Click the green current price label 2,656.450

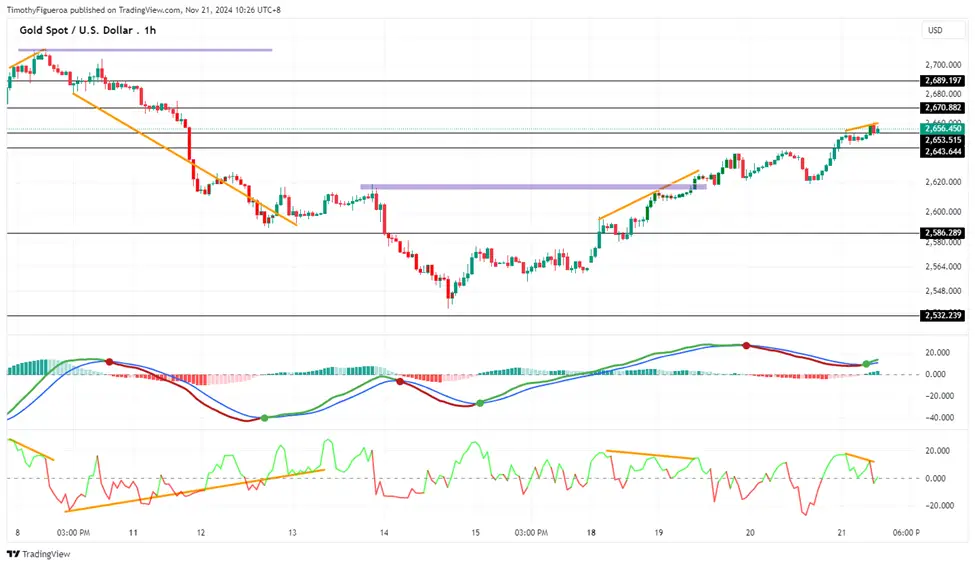943,128
